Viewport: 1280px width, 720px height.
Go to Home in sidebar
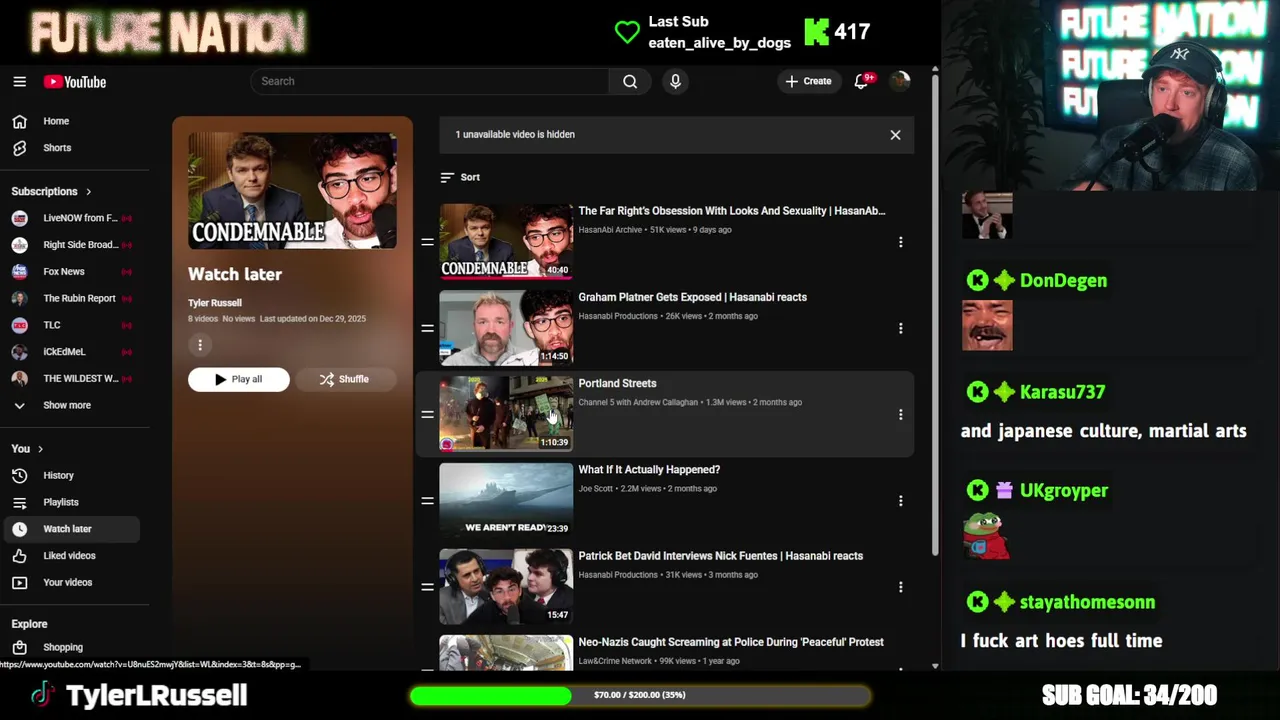[x=70, y=121]
